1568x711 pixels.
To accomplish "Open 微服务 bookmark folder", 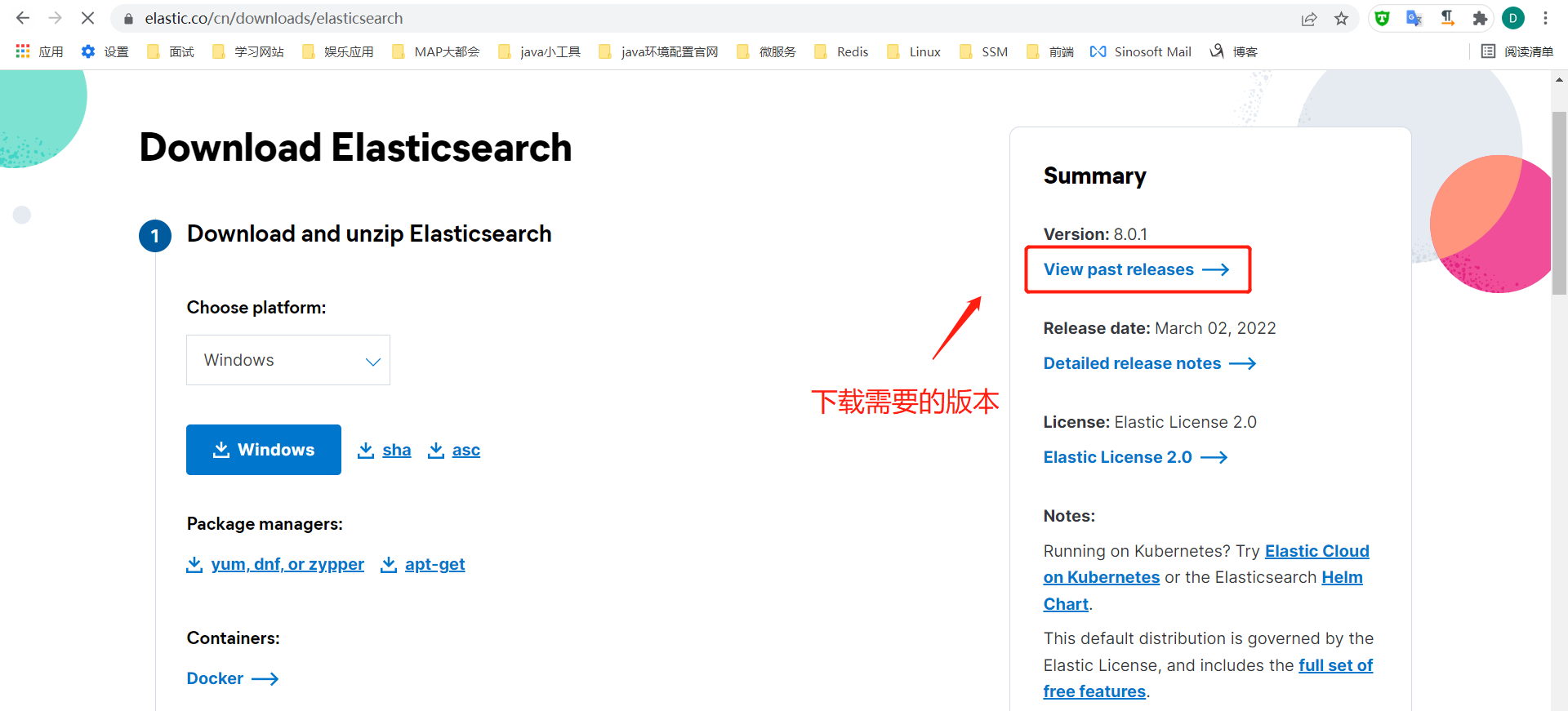I will point(766,51).
